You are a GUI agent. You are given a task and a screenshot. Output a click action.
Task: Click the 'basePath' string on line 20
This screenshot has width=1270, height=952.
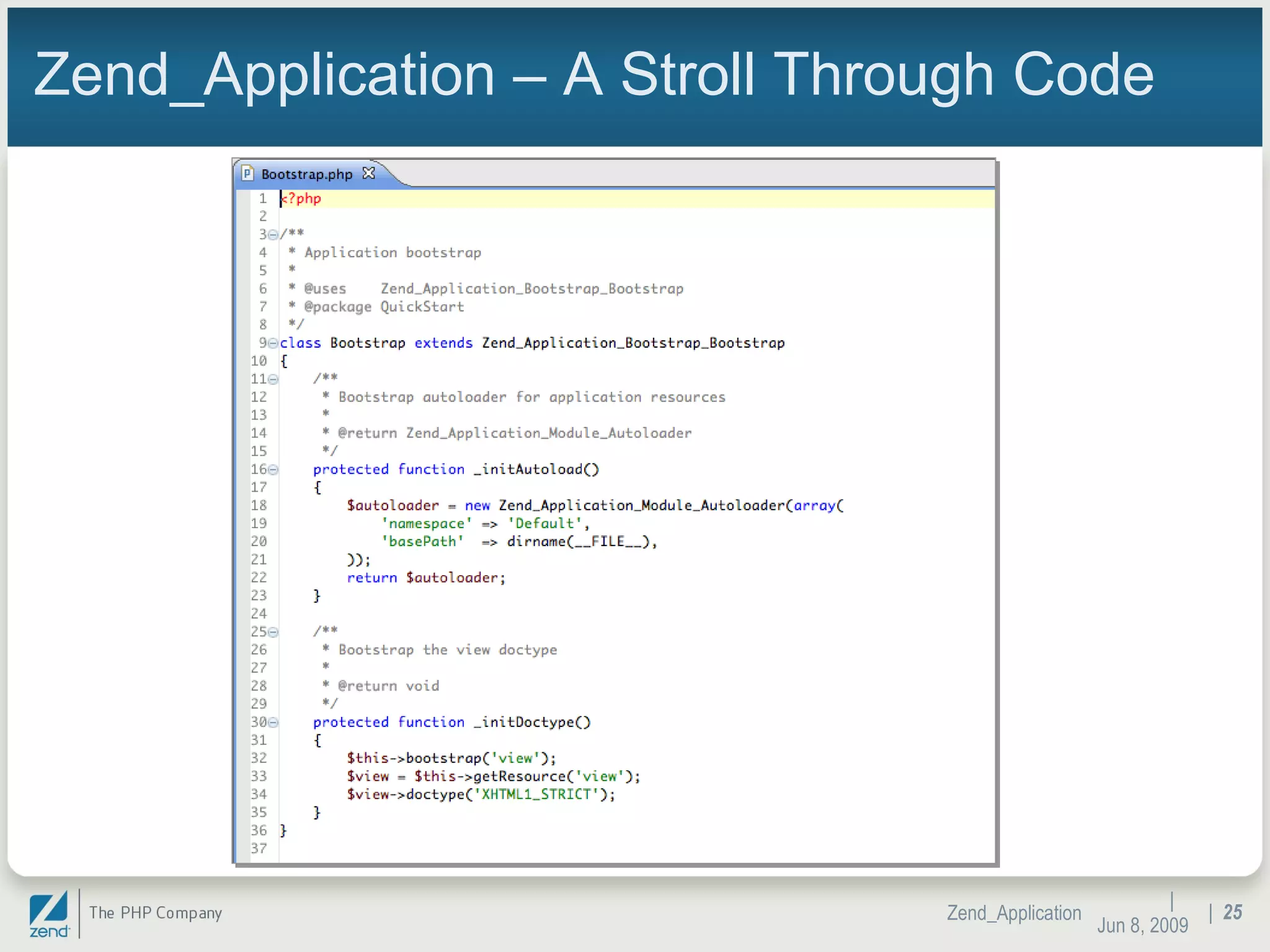[422, 542]
